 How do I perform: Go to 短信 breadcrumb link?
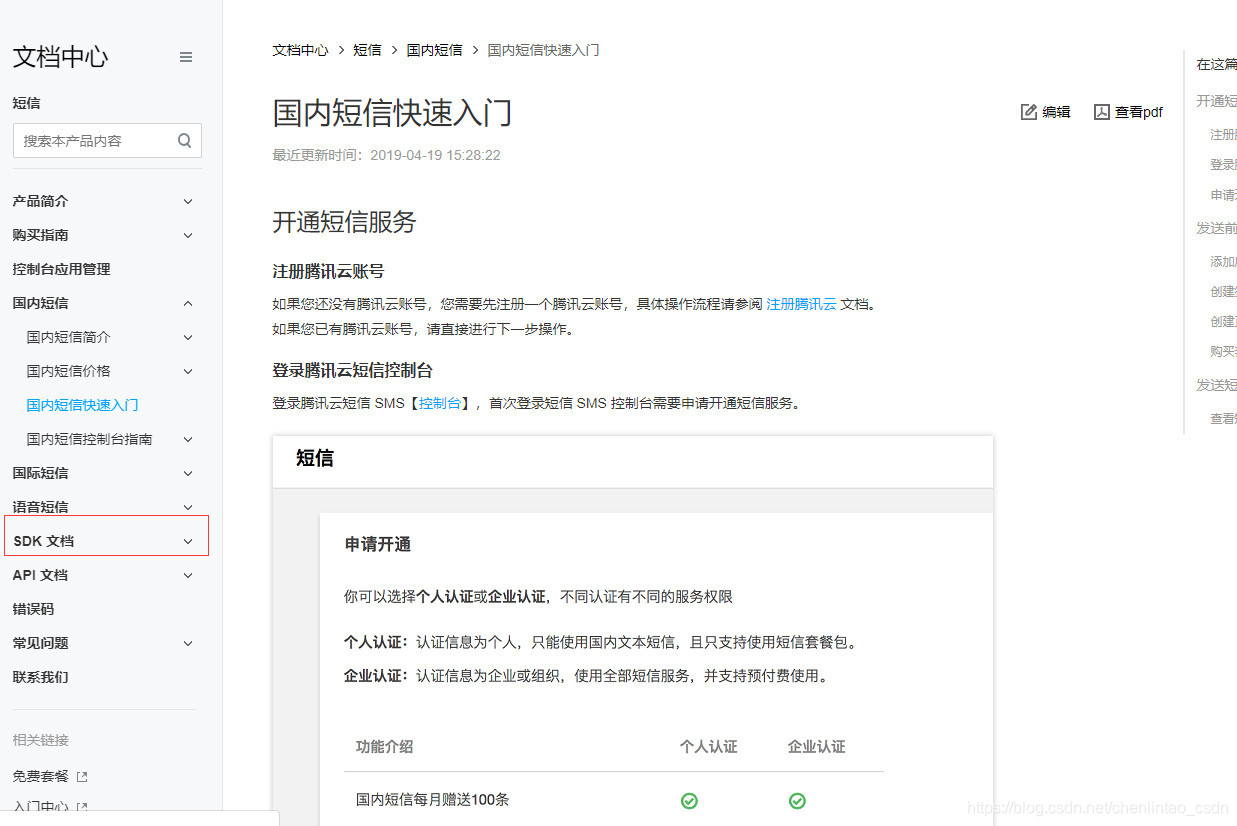367,50
